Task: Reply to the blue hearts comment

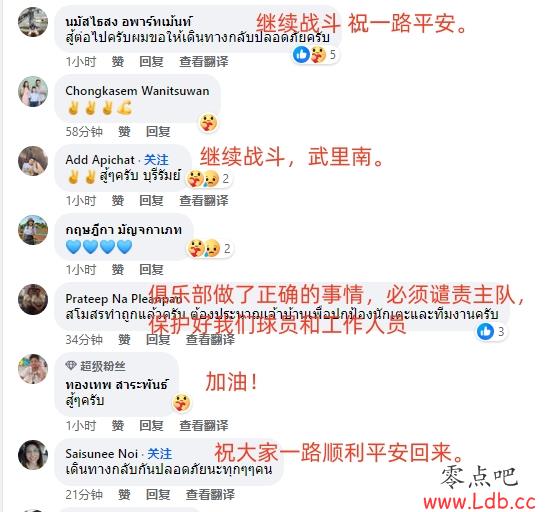Action: (x=151, y=269)
